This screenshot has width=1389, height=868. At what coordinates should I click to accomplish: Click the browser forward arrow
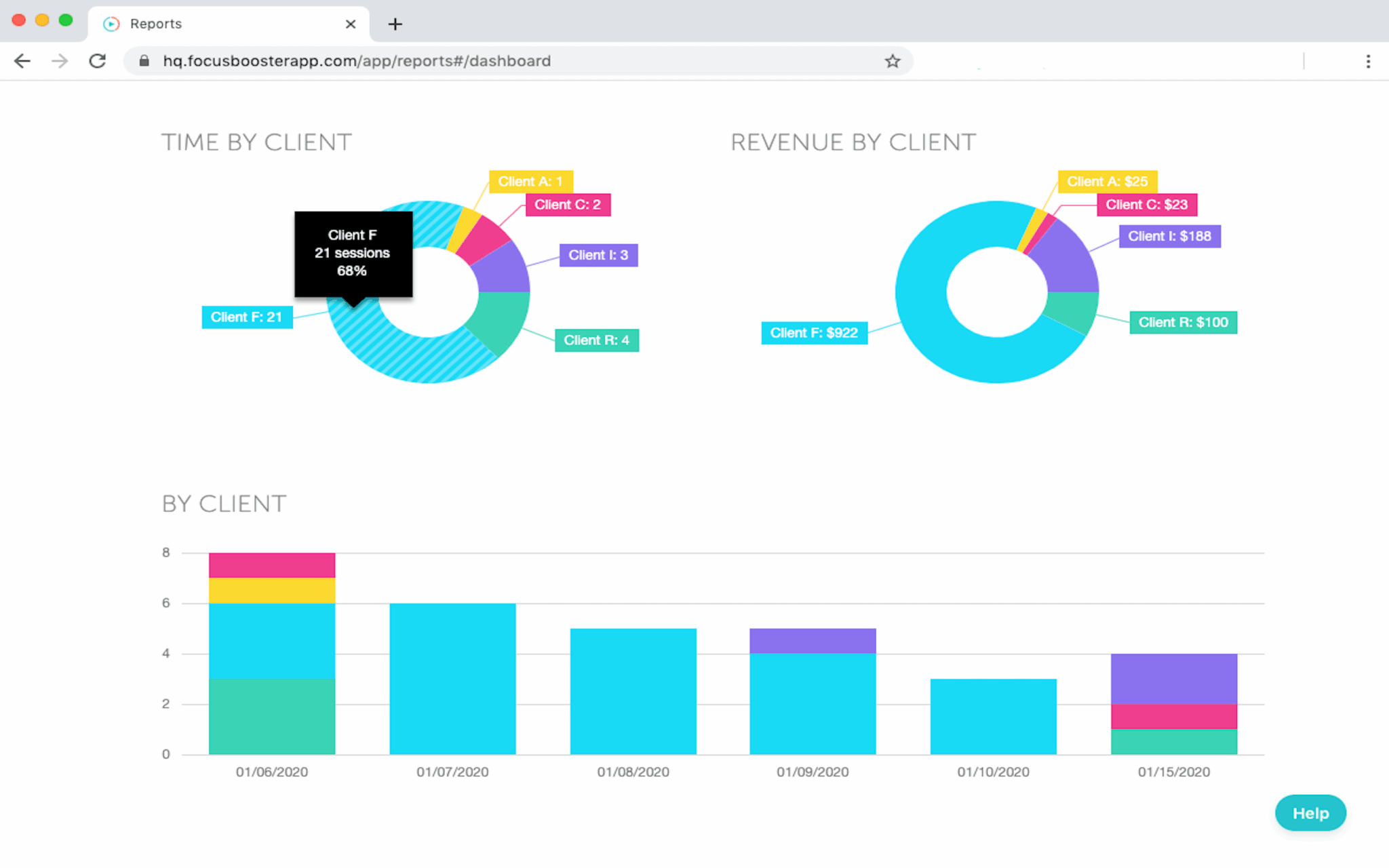[60, 61]
